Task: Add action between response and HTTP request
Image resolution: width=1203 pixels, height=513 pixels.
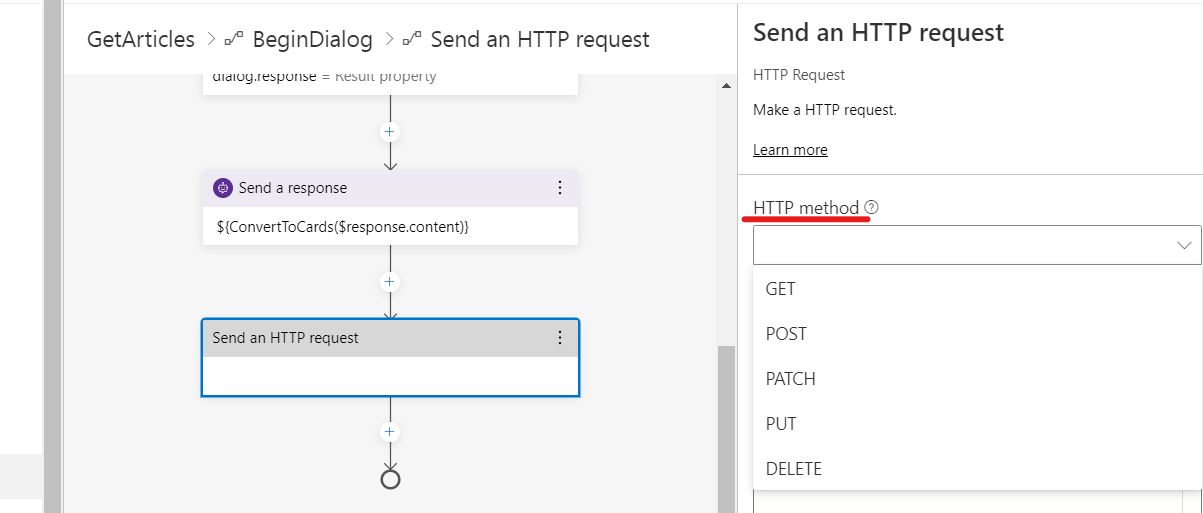Action: coord(390,282)
